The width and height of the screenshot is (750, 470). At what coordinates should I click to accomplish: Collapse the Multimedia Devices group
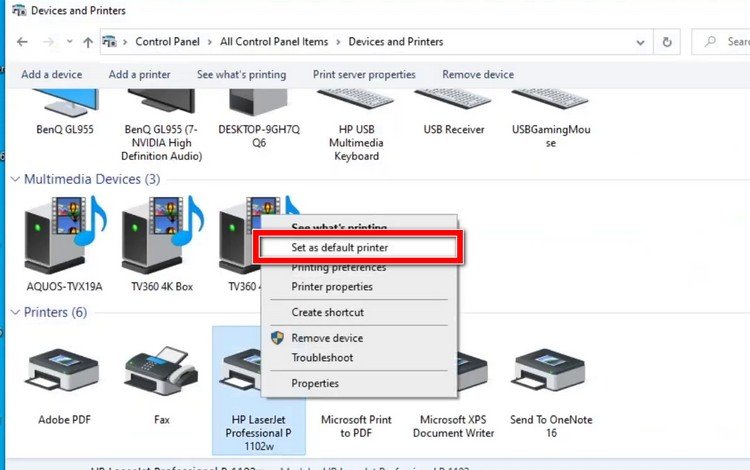[x=15, y=179]
